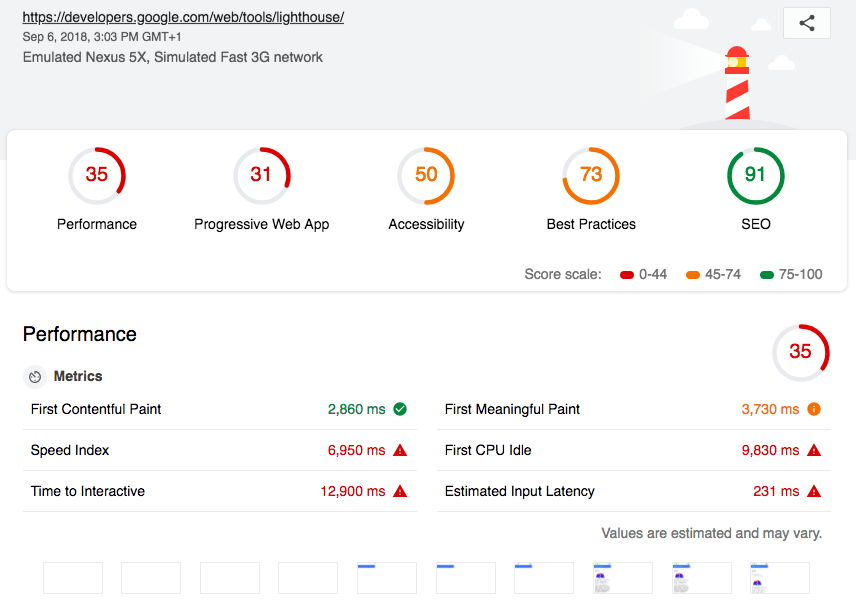Click the SEO category label

coord(756,224)
